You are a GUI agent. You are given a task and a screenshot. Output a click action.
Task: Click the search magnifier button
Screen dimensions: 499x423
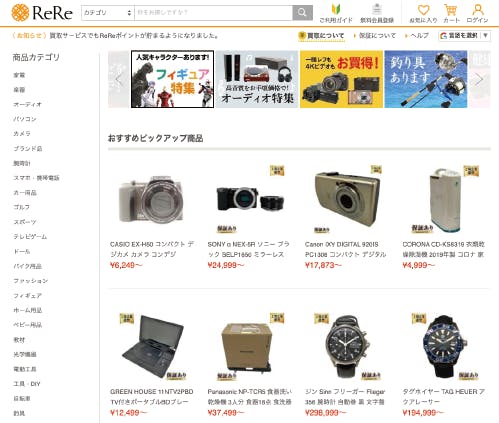[x=302, y=13]
